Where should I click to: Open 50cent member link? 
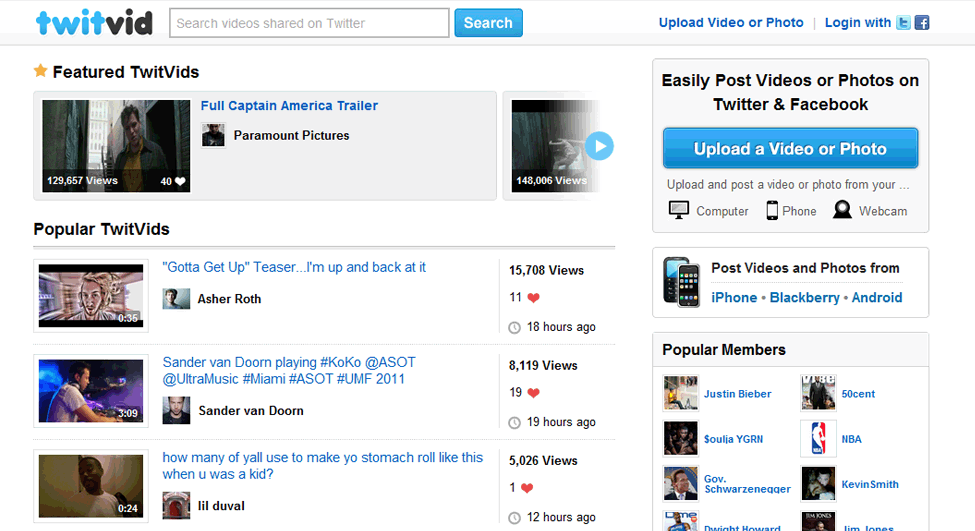point(858,394)
